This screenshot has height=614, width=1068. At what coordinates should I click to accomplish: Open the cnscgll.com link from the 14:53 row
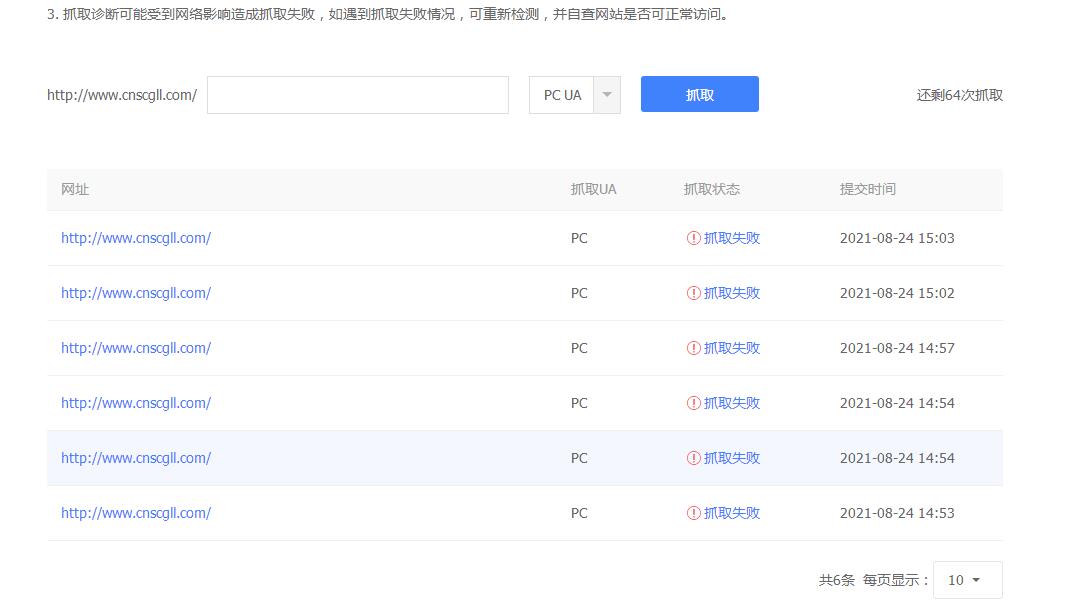coord(136,513)
